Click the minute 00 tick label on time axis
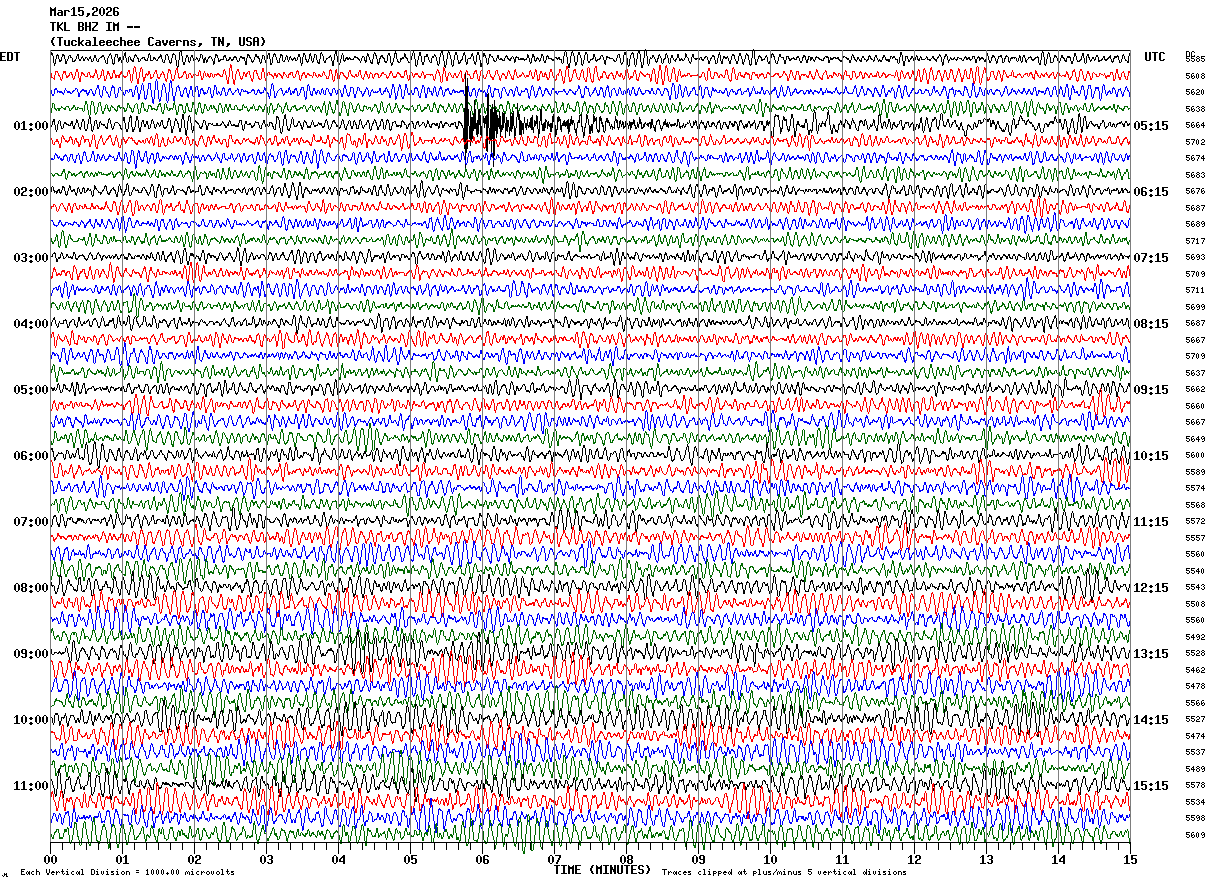1210x886 pixels. pyautogui.click(x=50, y=859)
